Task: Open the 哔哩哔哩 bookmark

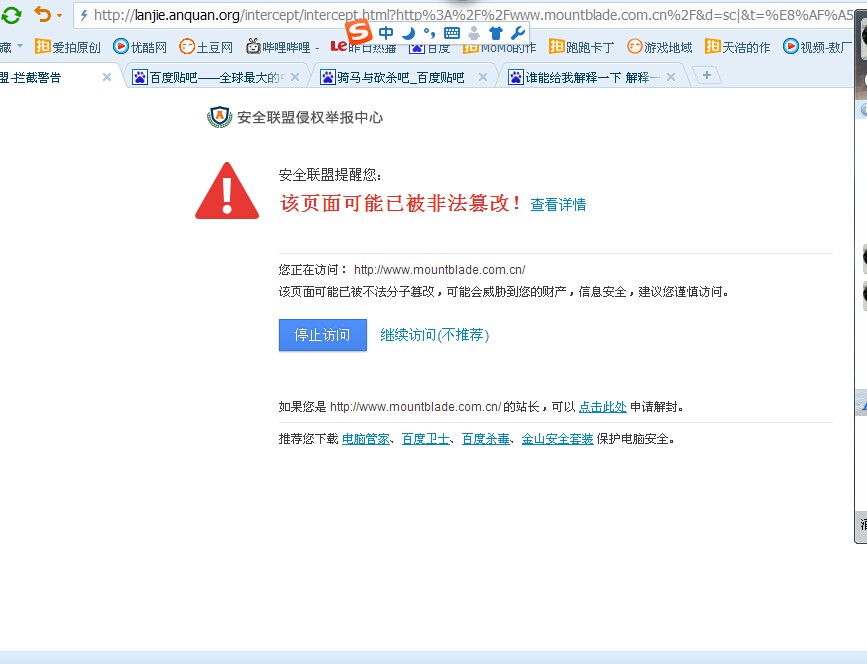Action: pyautogui.click(x=283, y=47)
